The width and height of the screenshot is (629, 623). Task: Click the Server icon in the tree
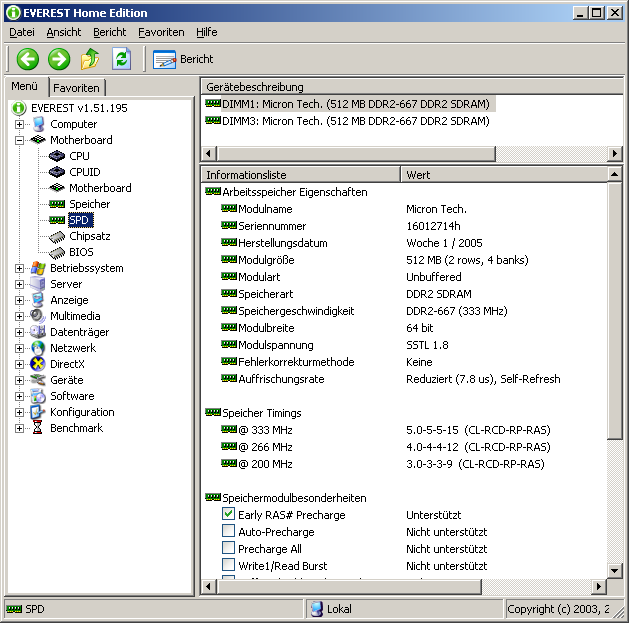38,284
